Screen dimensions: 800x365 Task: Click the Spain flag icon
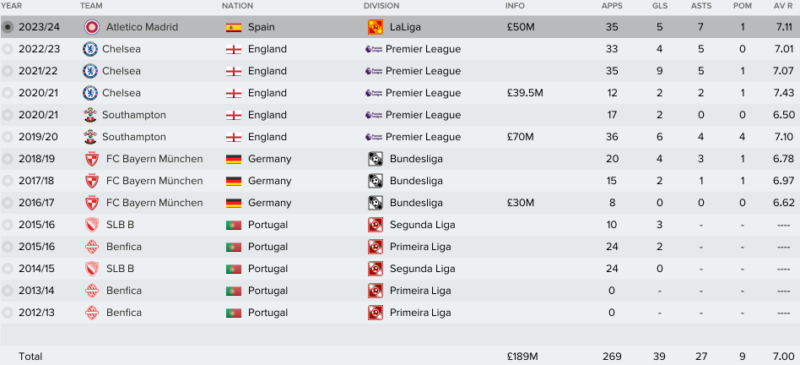tap(234, 27)
